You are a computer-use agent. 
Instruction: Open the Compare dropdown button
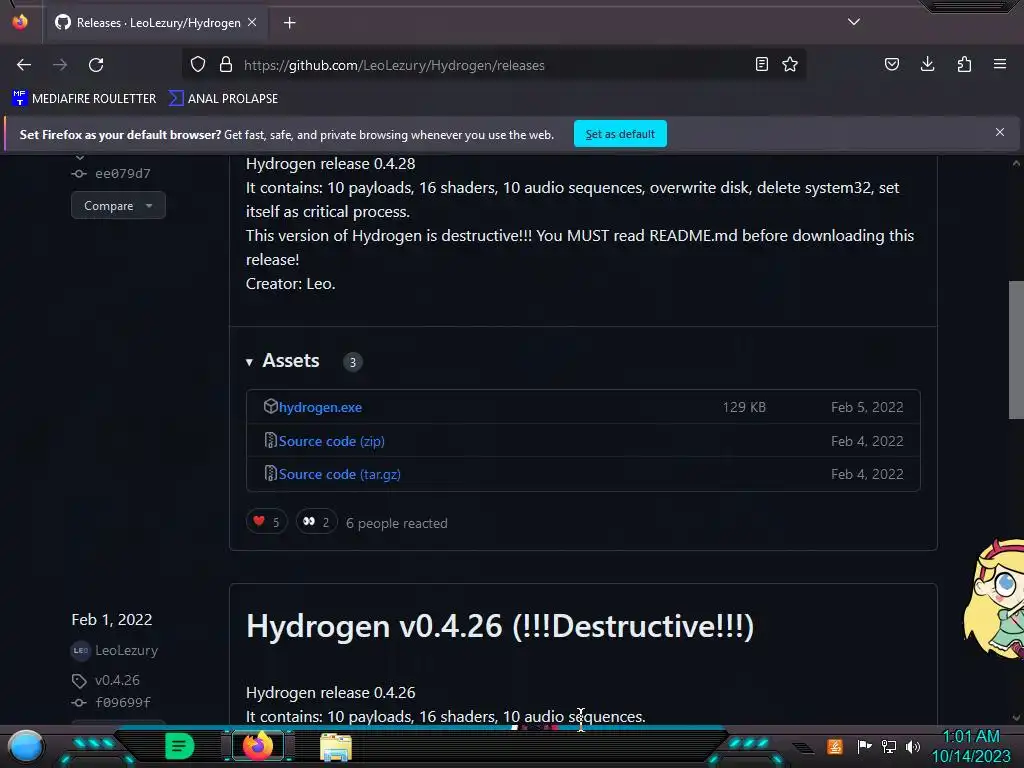tap(118, 206)
